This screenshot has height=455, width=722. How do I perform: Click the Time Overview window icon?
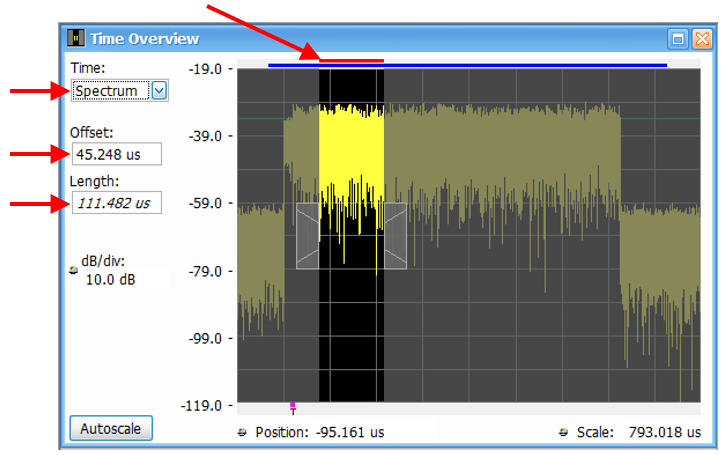76,39
